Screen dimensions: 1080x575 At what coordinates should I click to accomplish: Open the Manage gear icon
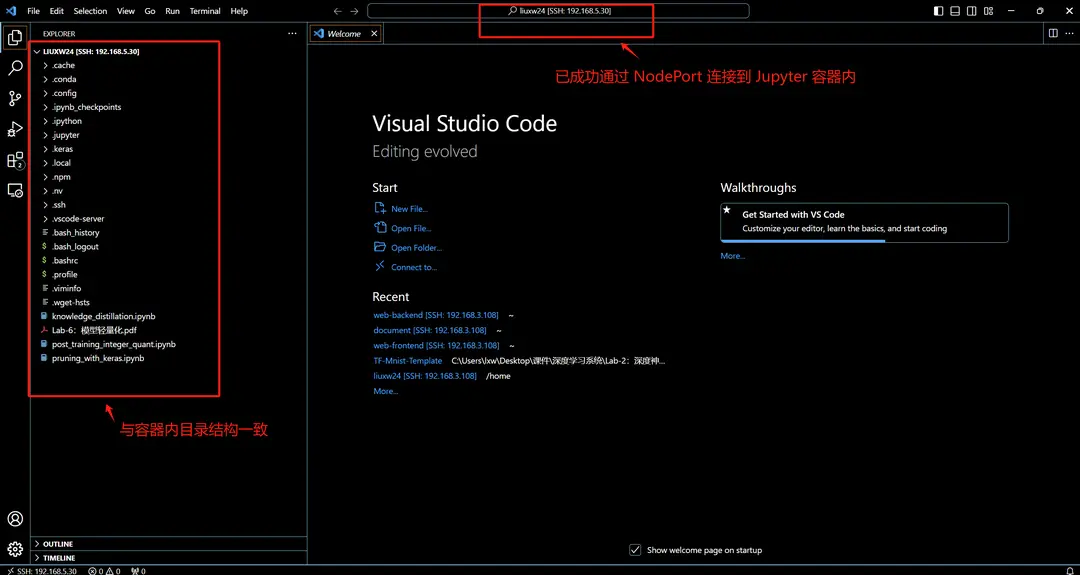[x=14, y=550]
